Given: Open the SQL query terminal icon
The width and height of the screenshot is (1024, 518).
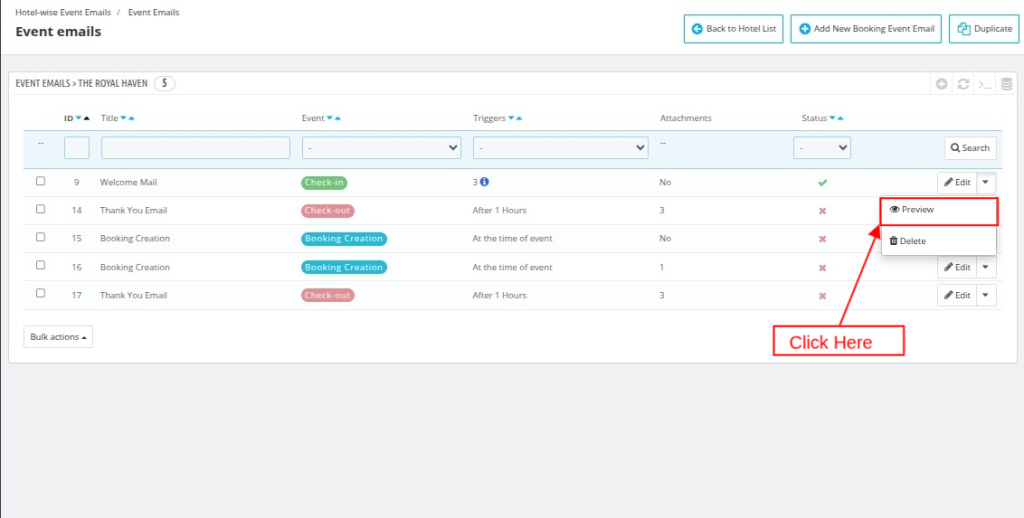Looking at the screenshot, I should tap(985, 84).
